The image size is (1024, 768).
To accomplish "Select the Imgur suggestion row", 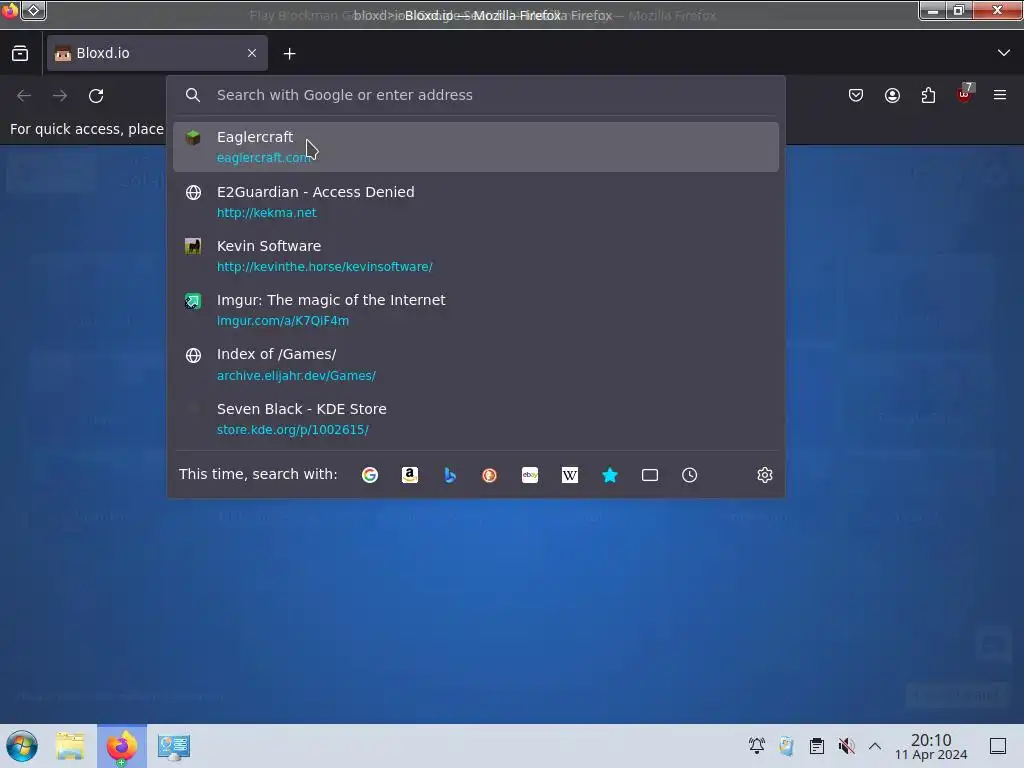I will 475,310.
